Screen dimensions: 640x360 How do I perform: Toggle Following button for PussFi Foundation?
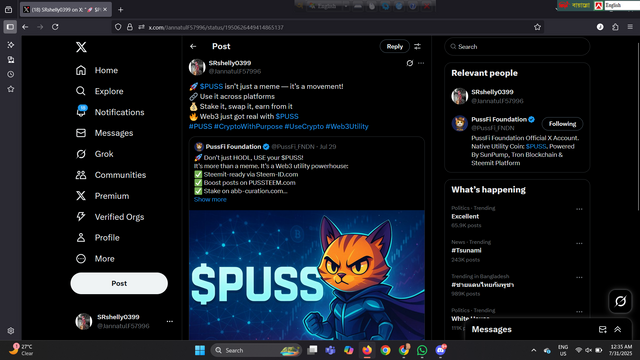click(562, 124)
